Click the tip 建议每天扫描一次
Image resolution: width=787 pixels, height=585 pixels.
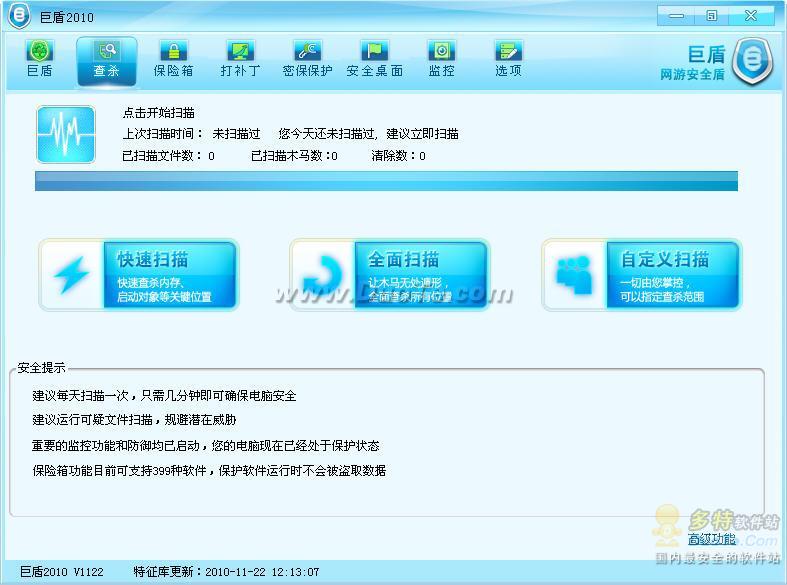tap(164, 396)
